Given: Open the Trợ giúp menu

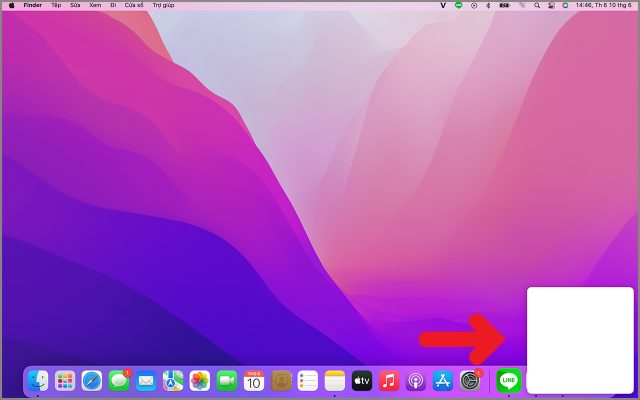Looking at the screenshot, I should tap(163, 5).
